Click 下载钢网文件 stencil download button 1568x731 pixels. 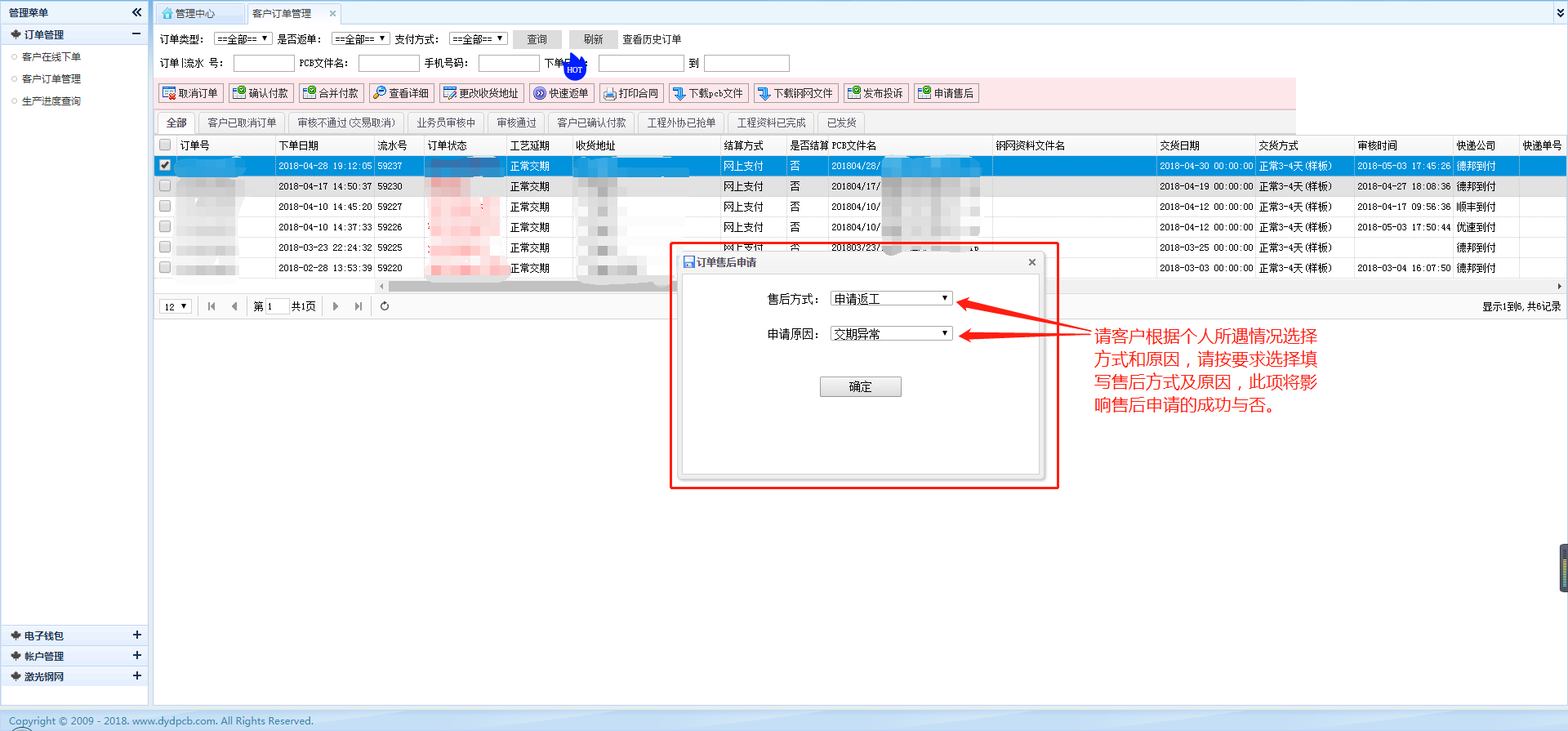coord(795,93)
